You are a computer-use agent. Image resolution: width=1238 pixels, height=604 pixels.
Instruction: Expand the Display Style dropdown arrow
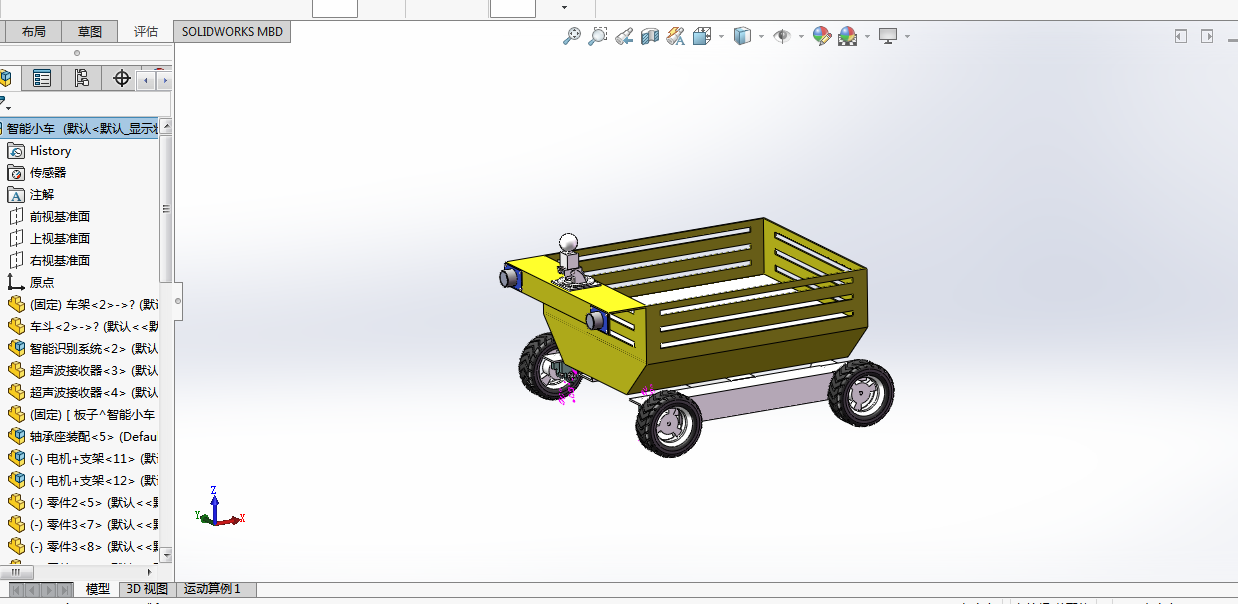(x=761, y=36)
